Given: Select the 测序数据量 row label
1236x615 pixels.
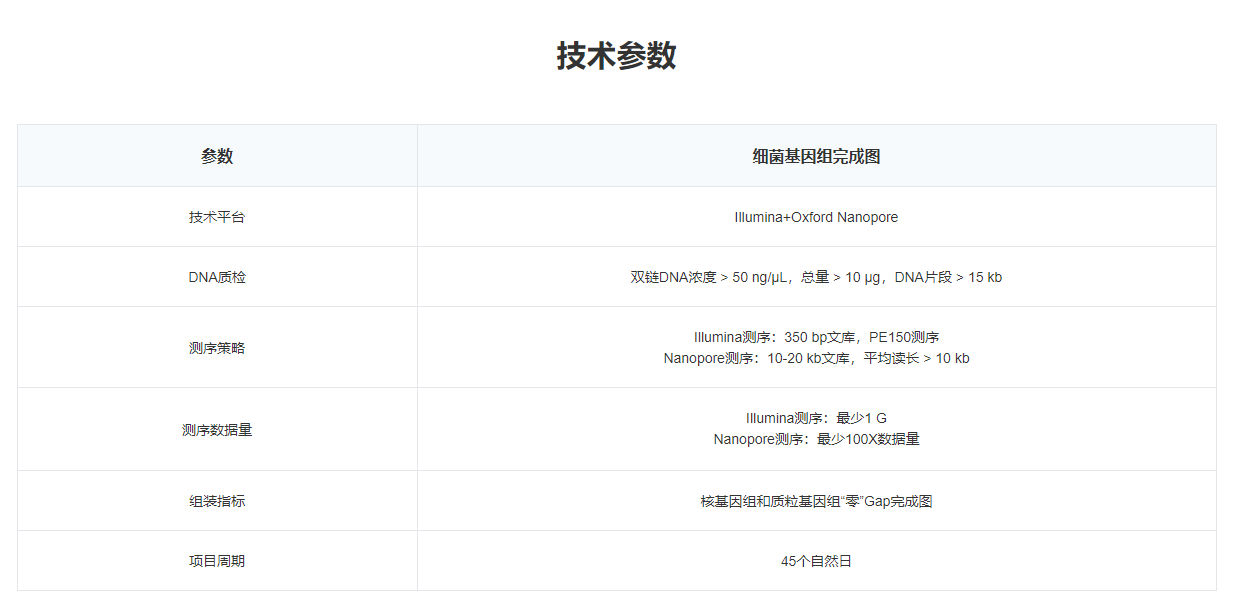Looking at the screenshot, I should (x=217, y=430).
